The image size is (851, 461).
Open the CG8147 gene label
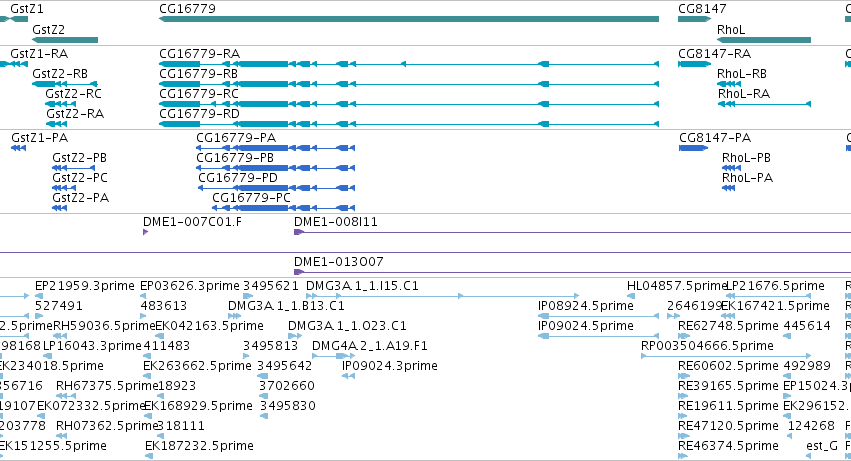pyautogui.click(x=702, y=9)
